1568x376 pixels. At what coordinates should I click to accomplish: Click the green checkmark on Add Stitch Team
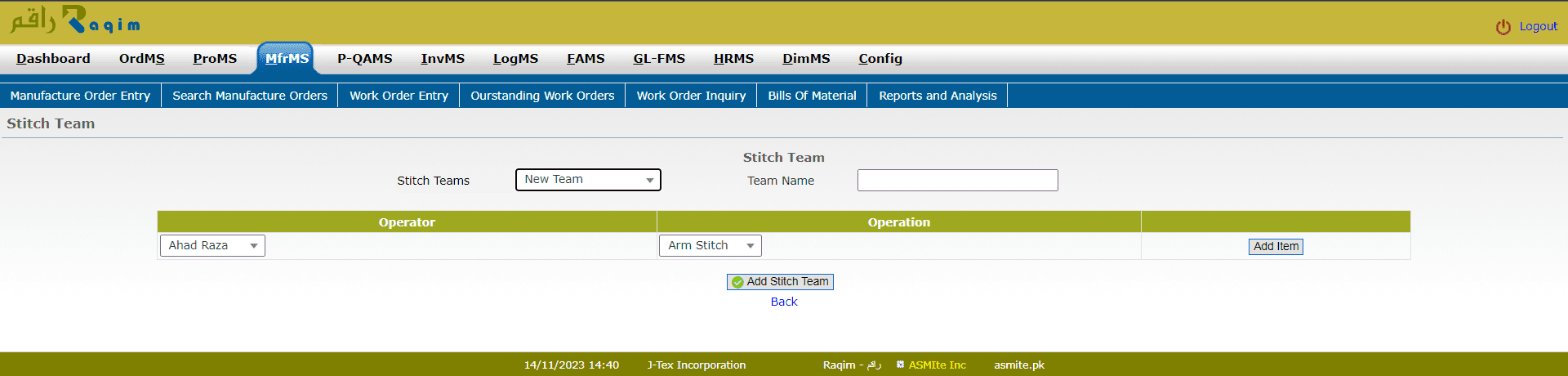point(737,282)
